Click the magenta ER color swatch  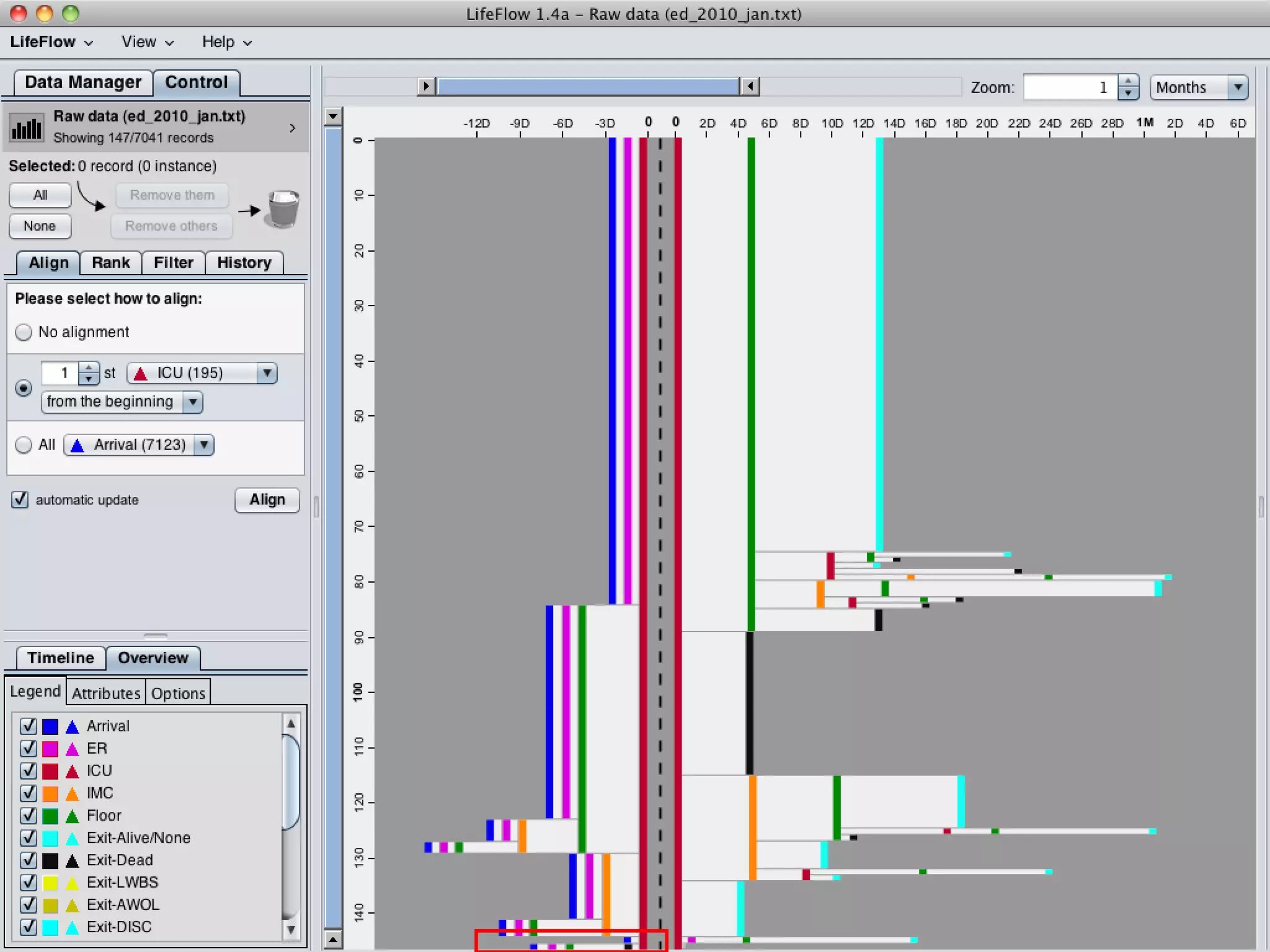[50, 749]
